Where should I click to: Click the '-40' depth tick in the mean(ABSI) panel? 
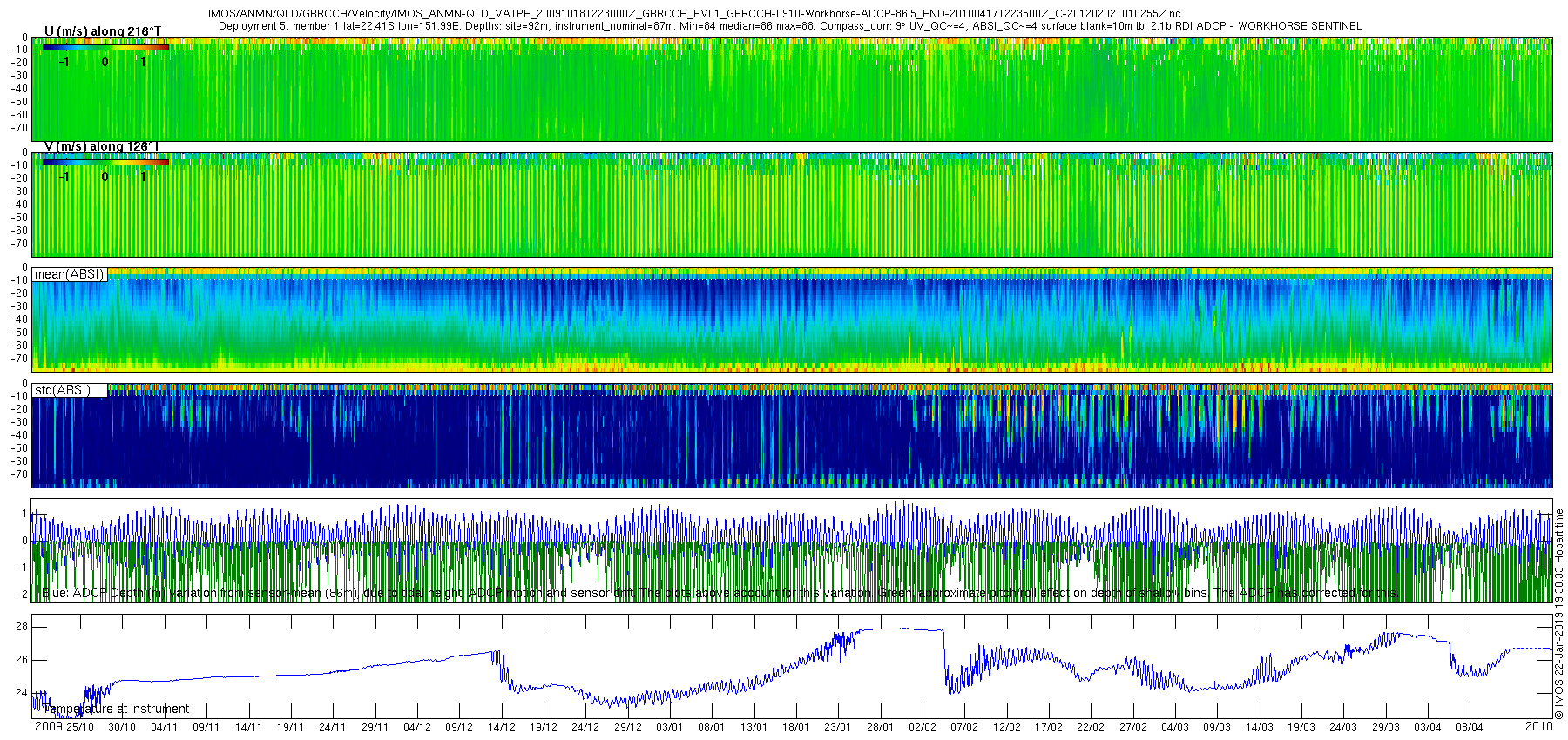coord(17,320)
